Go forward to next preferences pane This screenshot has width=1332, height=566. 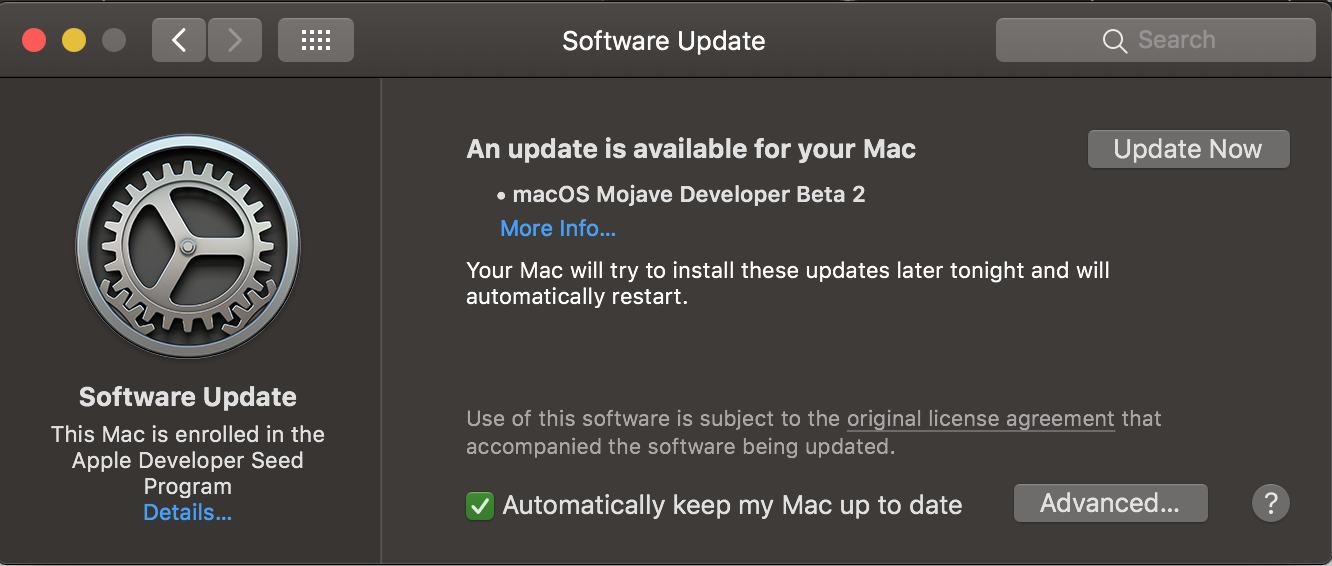[235, 40]
